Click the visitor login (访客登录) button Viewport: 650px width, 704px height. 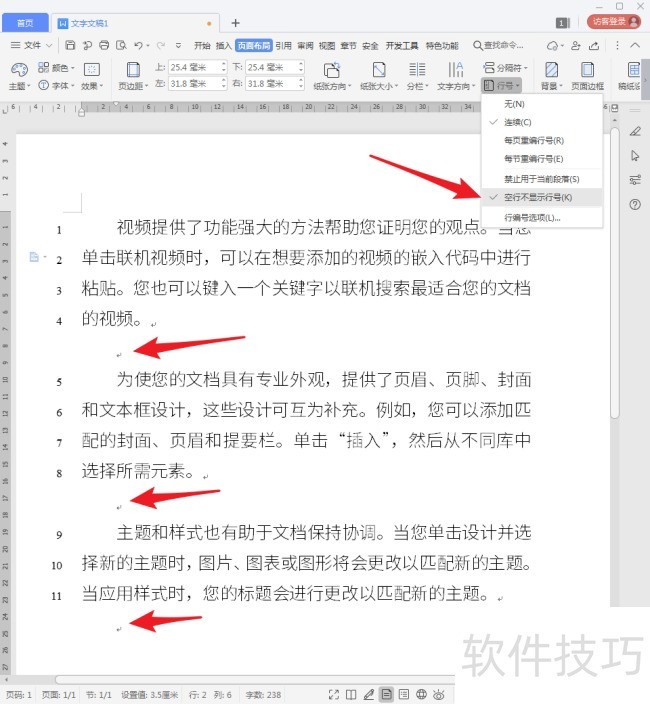(x=614, y=22)
